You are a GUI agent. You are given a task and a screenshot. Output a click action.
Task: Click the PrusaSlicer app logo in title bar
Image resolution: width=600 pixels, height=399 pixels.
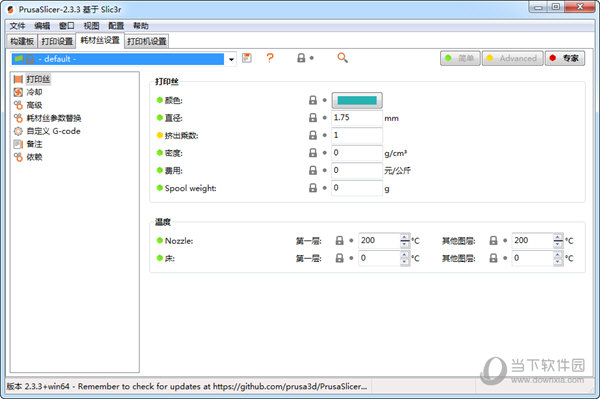click(11, 9)
